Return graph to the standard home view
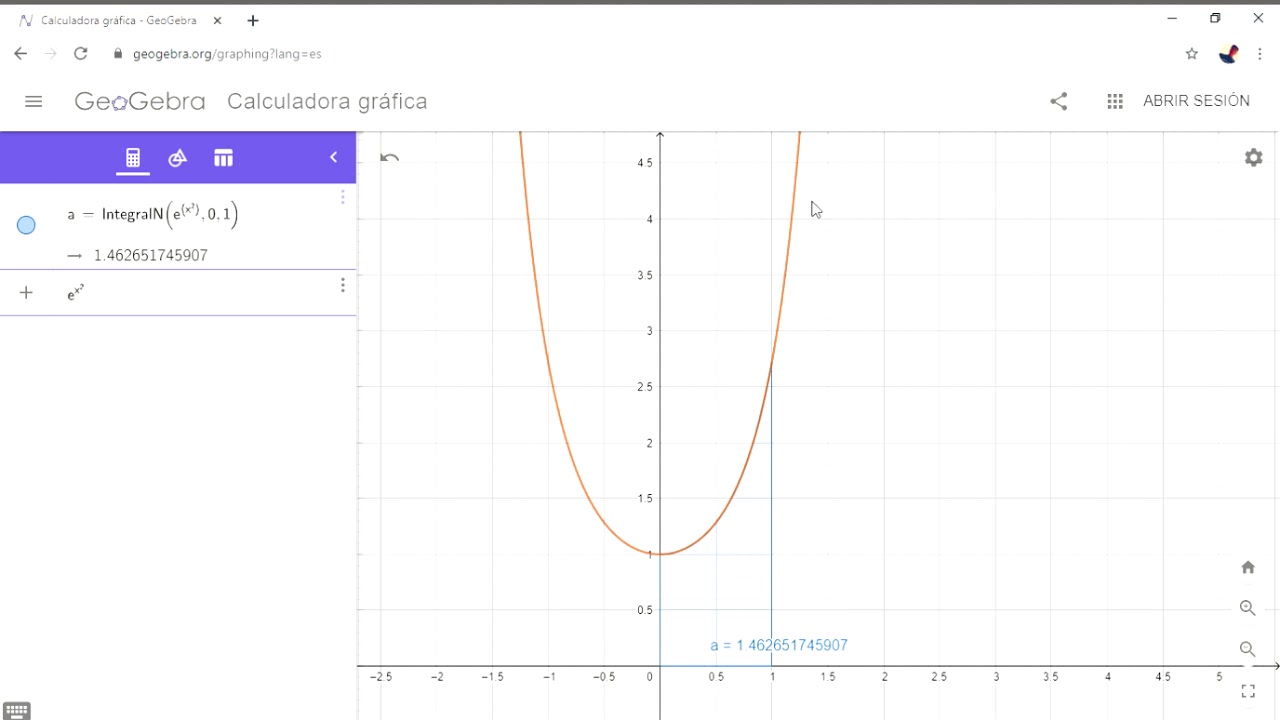This screenshot has width=1280, height=720. pyautogui.click(x=1248, y=567)
